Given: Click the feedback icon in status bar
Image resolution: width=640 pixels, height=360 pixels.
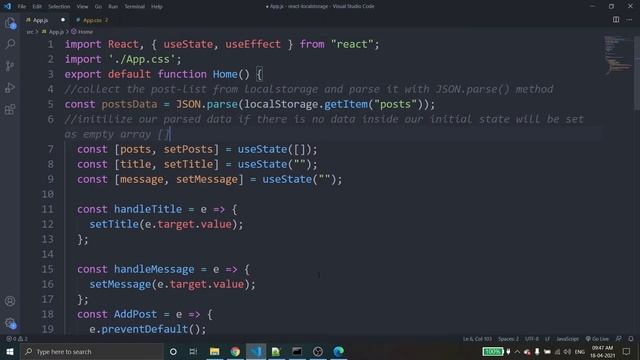Looking at the screenshot, I should tap(619, 339).
